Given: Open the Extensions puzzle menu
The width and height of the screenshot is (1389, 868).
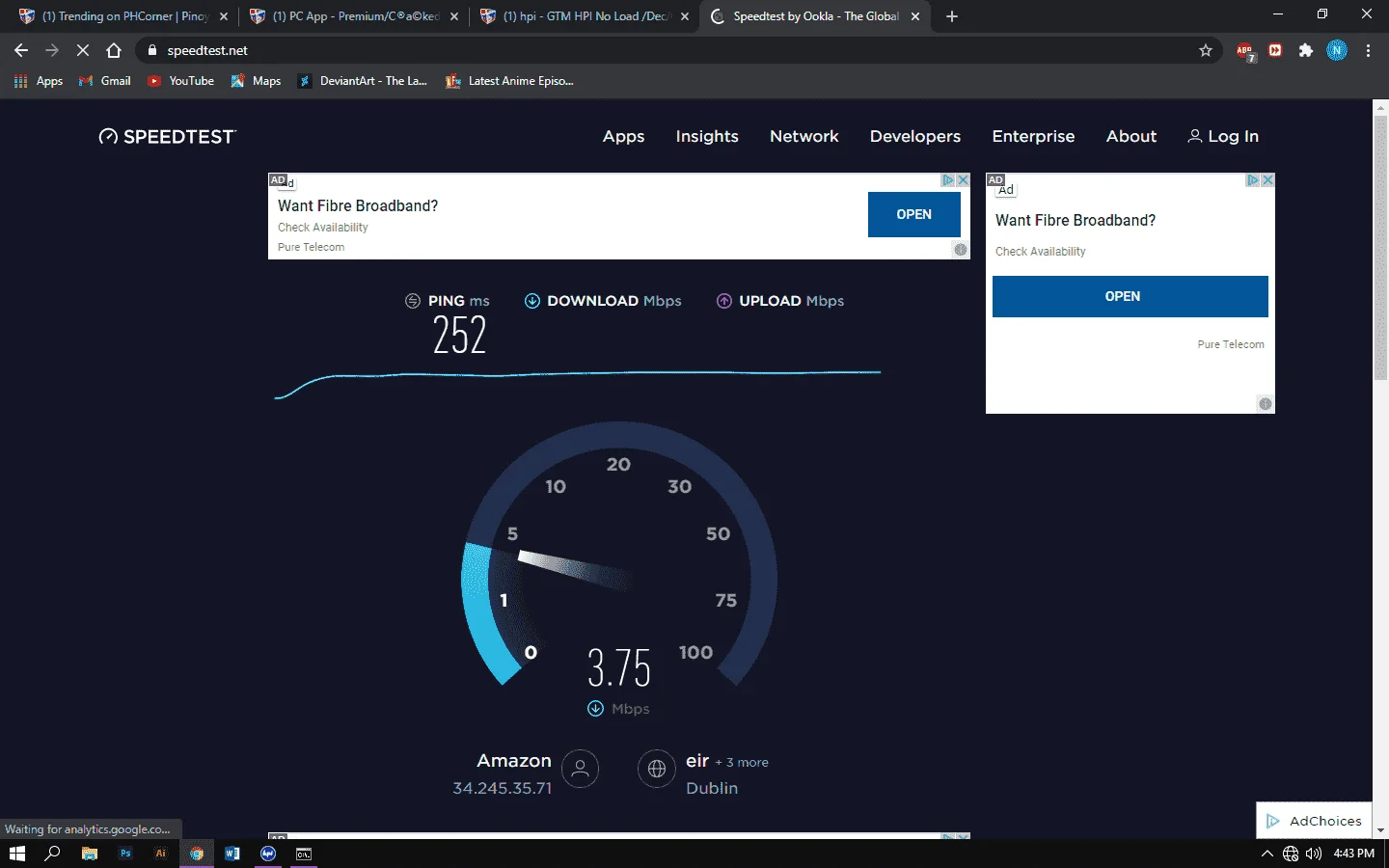Looking at the screenshot, I should coord(1306,50).
